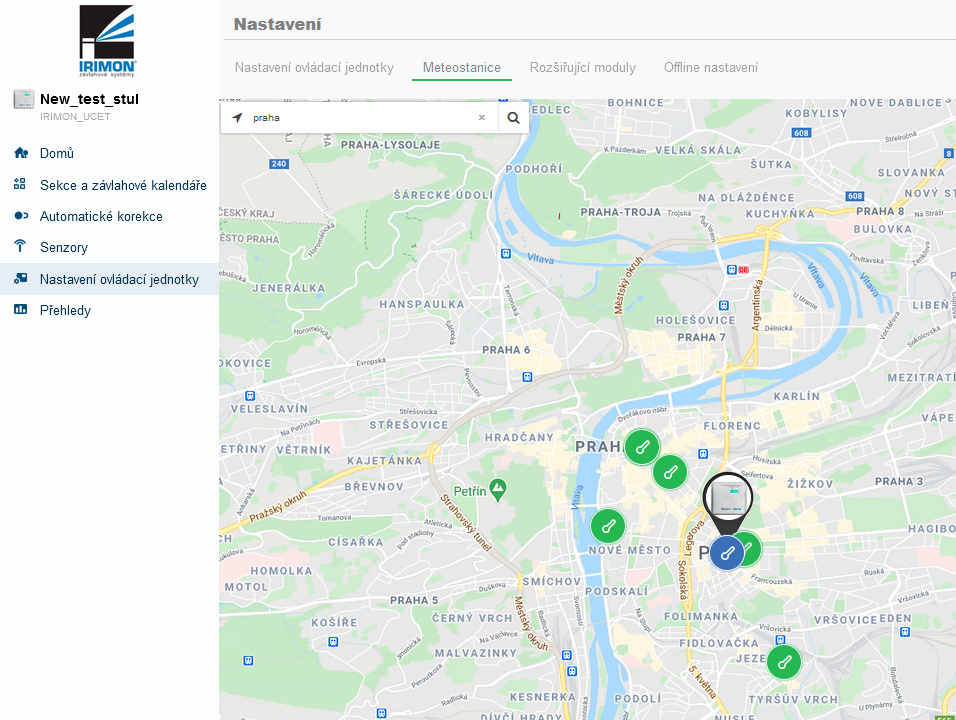
Task: Select green station marker beside Nové Město label
Action: click(608, 526)
